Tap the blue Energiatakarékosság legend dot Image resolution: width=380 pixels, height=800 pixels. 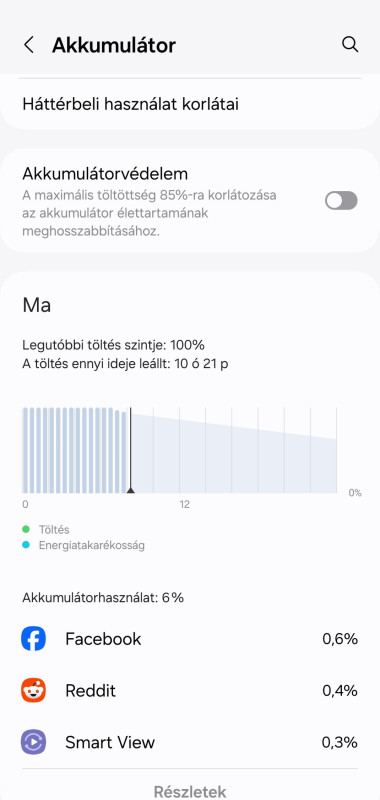27,545
